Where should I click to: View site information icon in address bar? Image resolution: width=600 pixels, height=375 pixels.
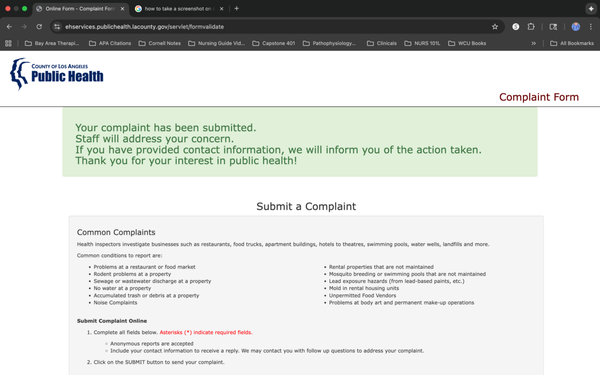[57, 27]
